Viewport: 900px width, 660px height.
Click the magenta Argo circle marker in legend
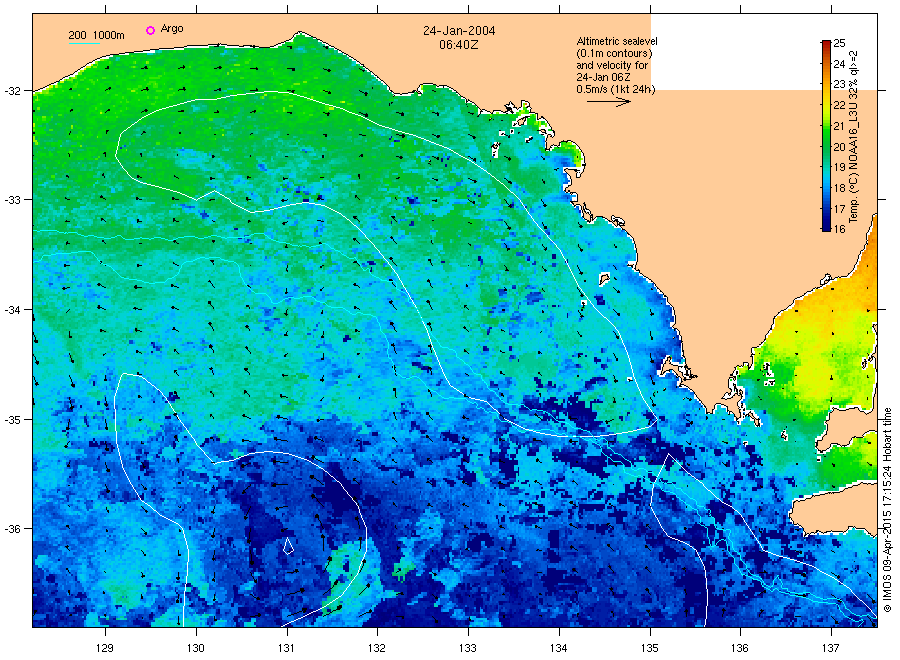point(150,30)
